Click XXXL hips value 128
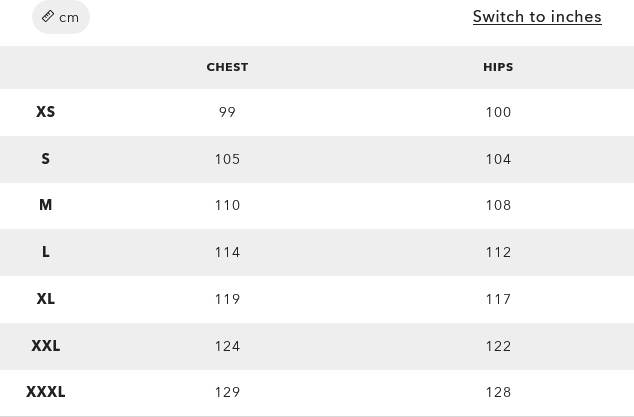This screenshot has width=634, height=417. point(498,392)
